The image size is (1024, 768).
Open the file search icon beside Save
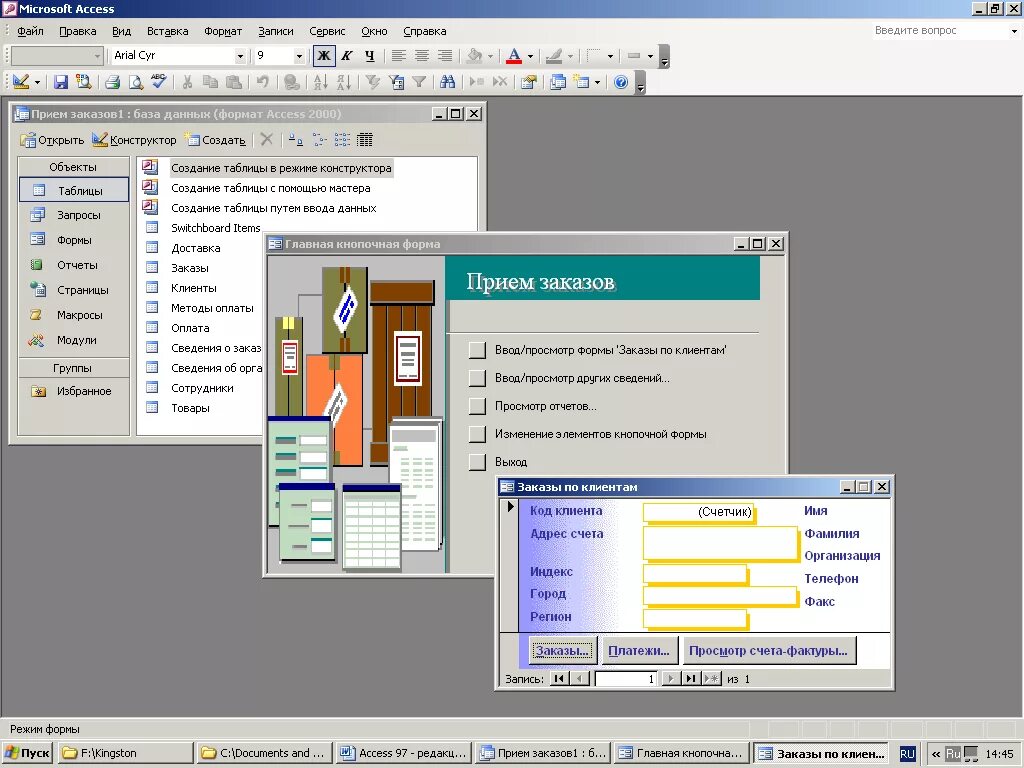click(84, 82)
